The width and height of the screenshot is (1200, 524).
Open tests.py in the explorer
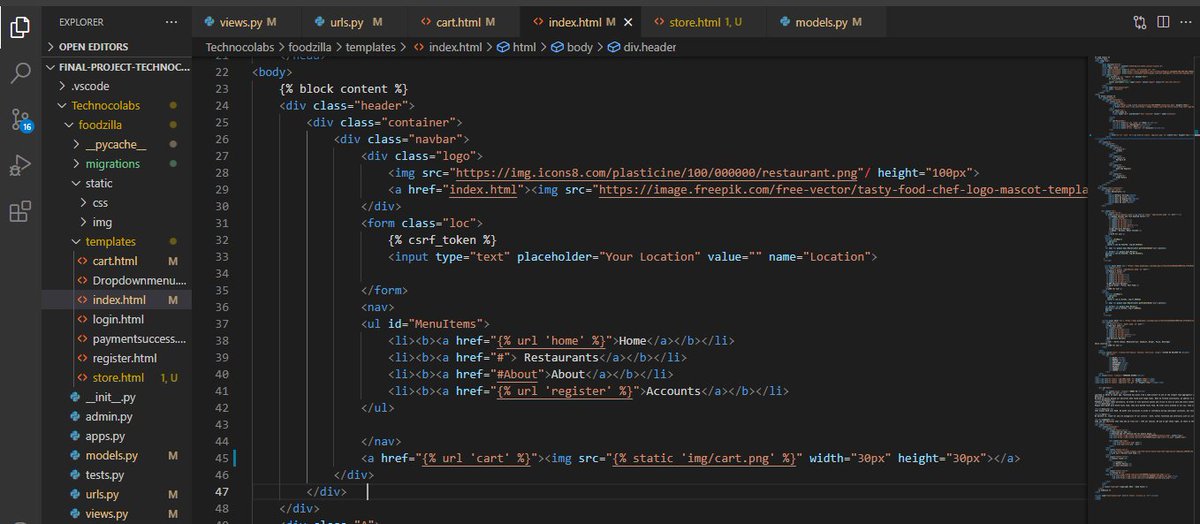coord(117,475)
